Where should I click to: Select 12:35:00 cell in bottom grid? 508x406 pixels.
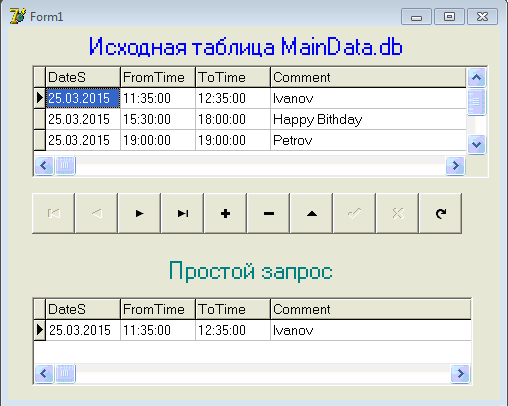pos(233,330)
